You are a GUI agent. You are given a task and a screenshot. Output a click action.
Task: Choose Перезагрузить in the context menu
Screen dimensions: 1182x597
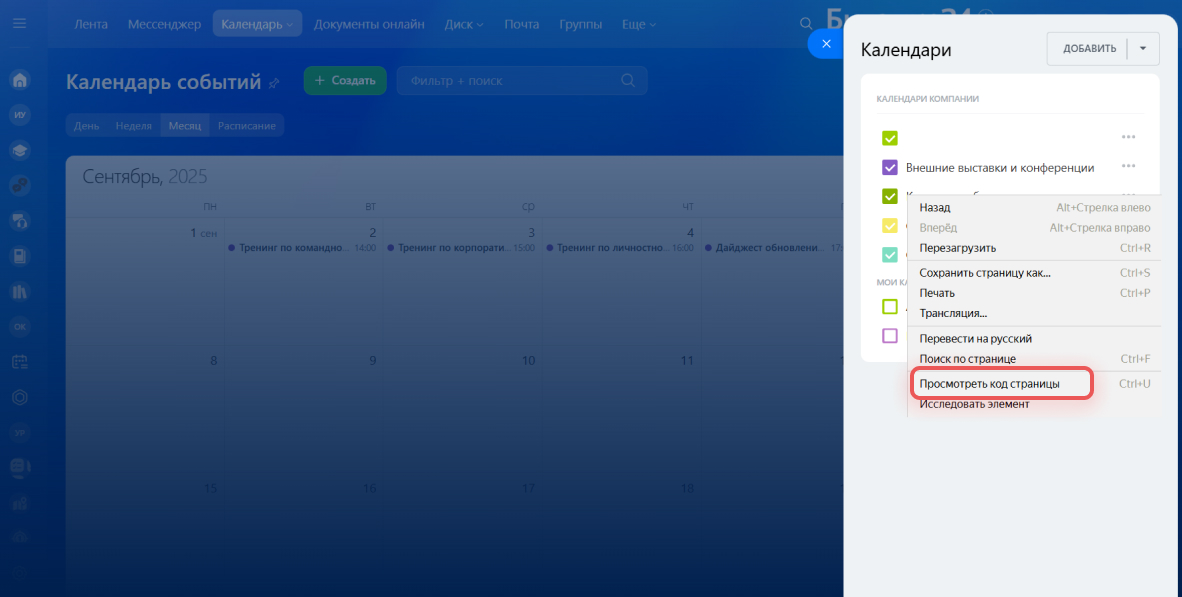[957, 248]
